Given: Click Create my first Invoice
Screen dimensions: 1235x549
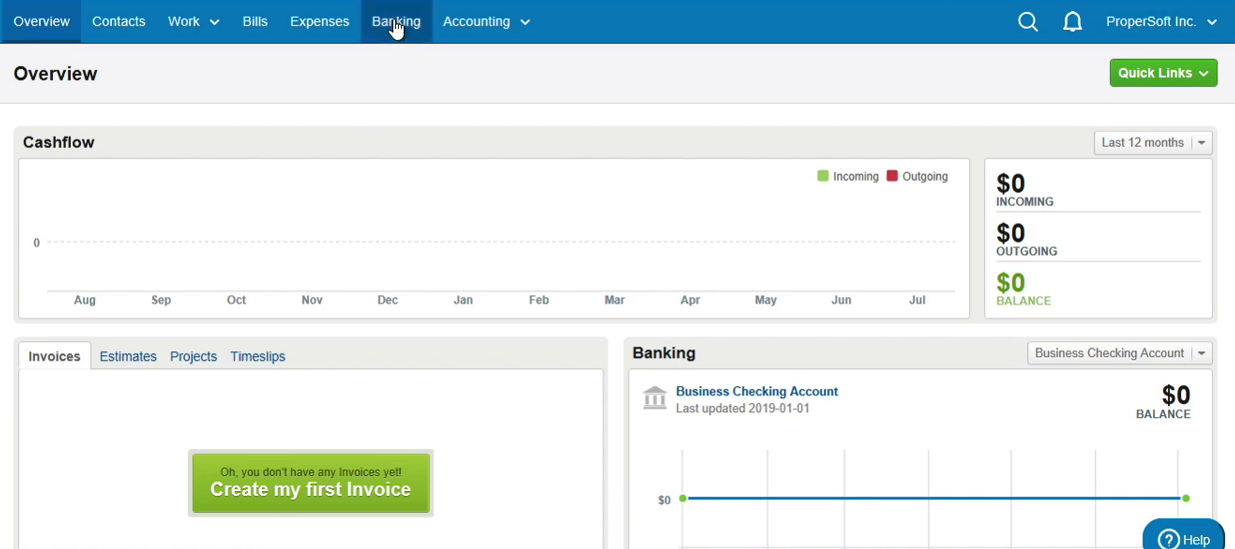Looking at the screenshot, I should [x=311, y=483].
